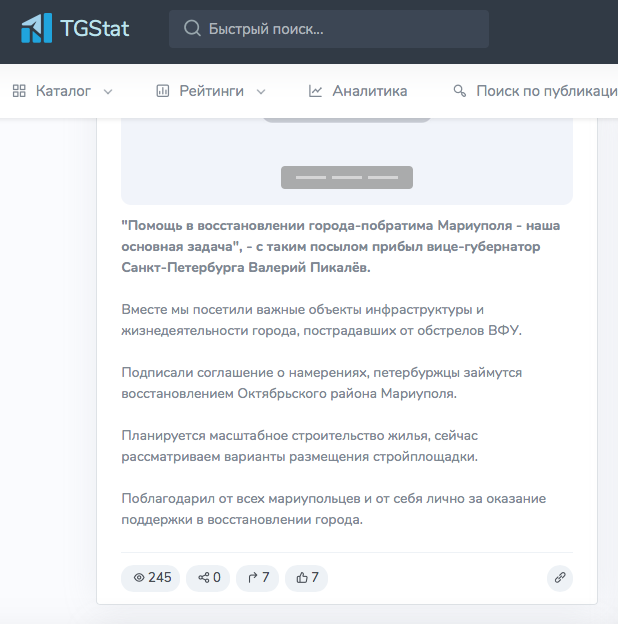
Task: Click the TGStat brand name text
Action: [x=100, y=28]
